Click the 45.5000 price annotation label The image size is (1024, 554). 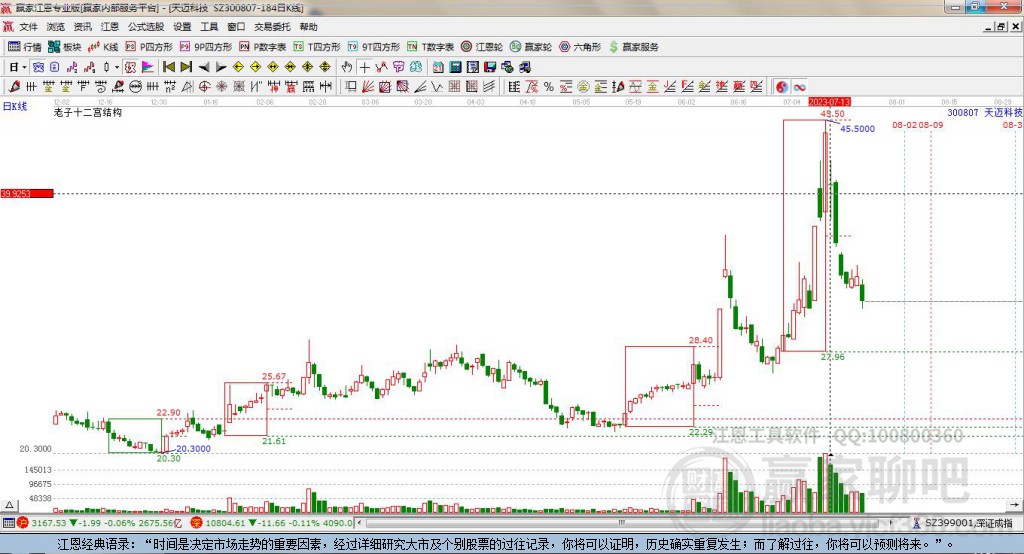pyautogui.click(x=857, y=129)
